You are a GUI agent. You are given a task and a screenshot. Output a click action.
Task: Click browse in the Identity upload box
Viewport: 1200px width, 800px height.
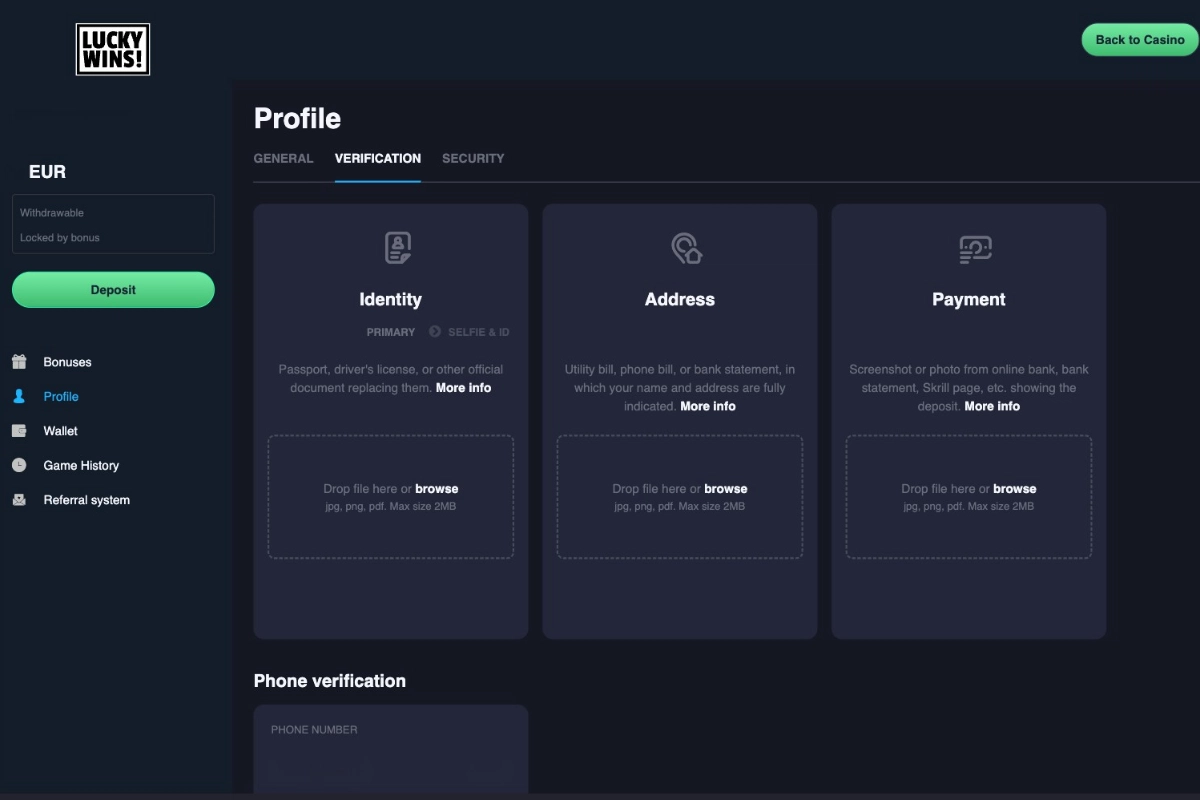pyautogui.click(x=437, y=489)
